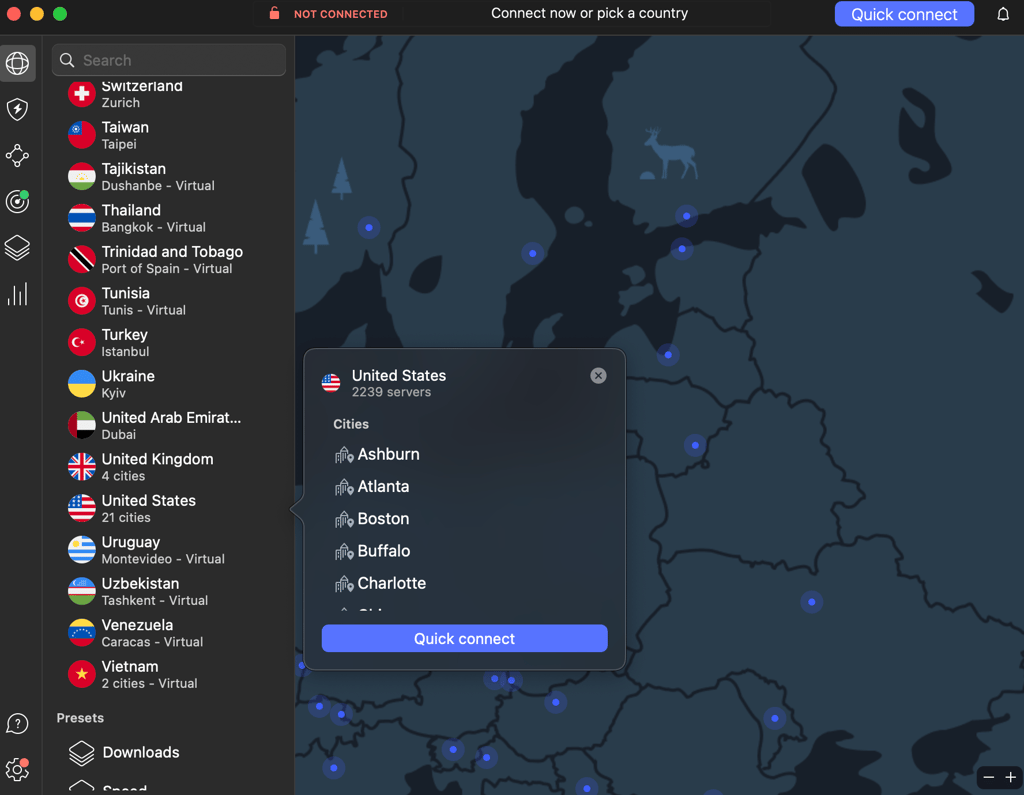Click the Cities heading in popup

(x=351, y=424)
